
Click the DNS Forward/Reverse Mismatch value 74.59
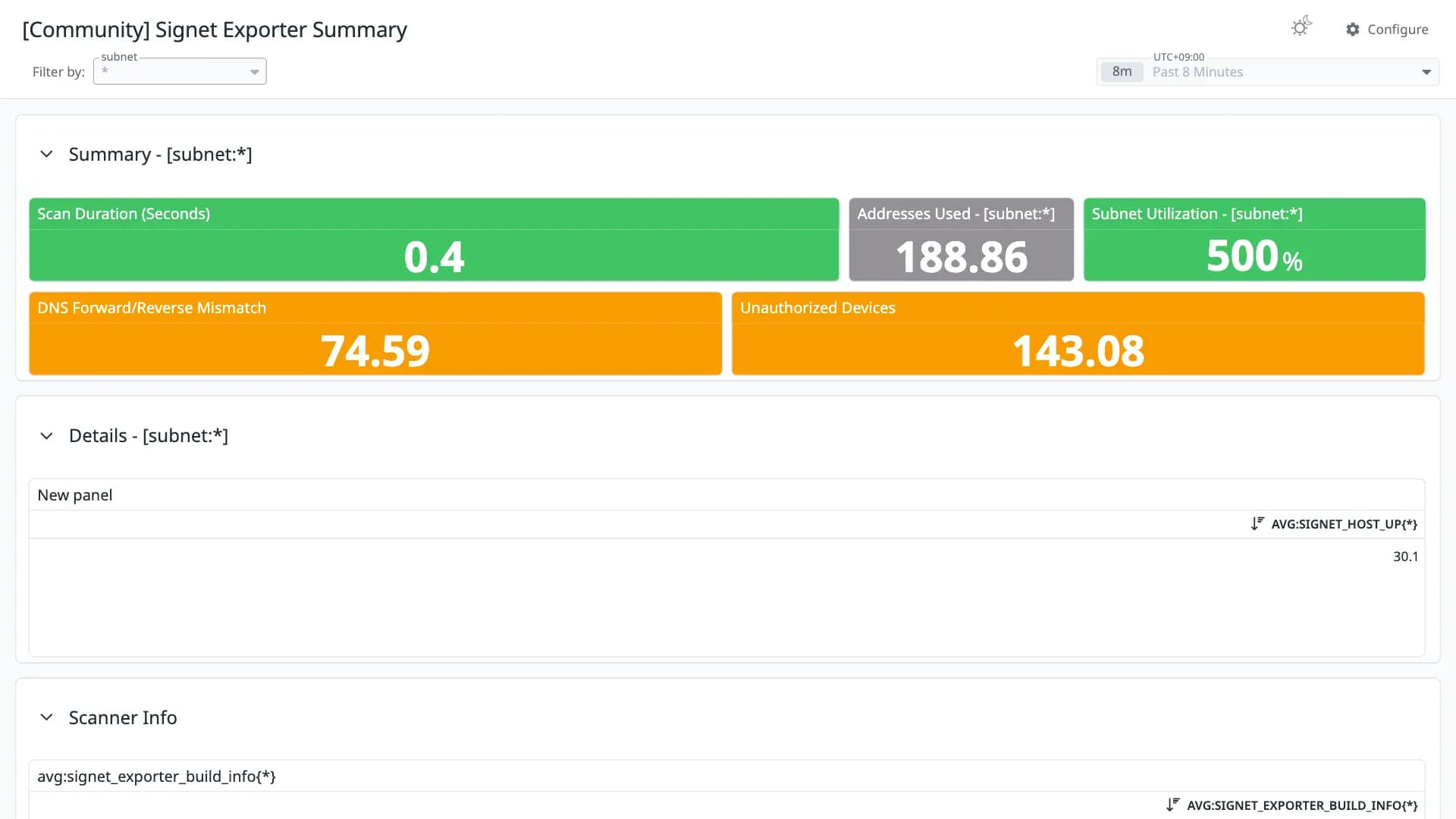pyautogui.click(x=375, y=351)
